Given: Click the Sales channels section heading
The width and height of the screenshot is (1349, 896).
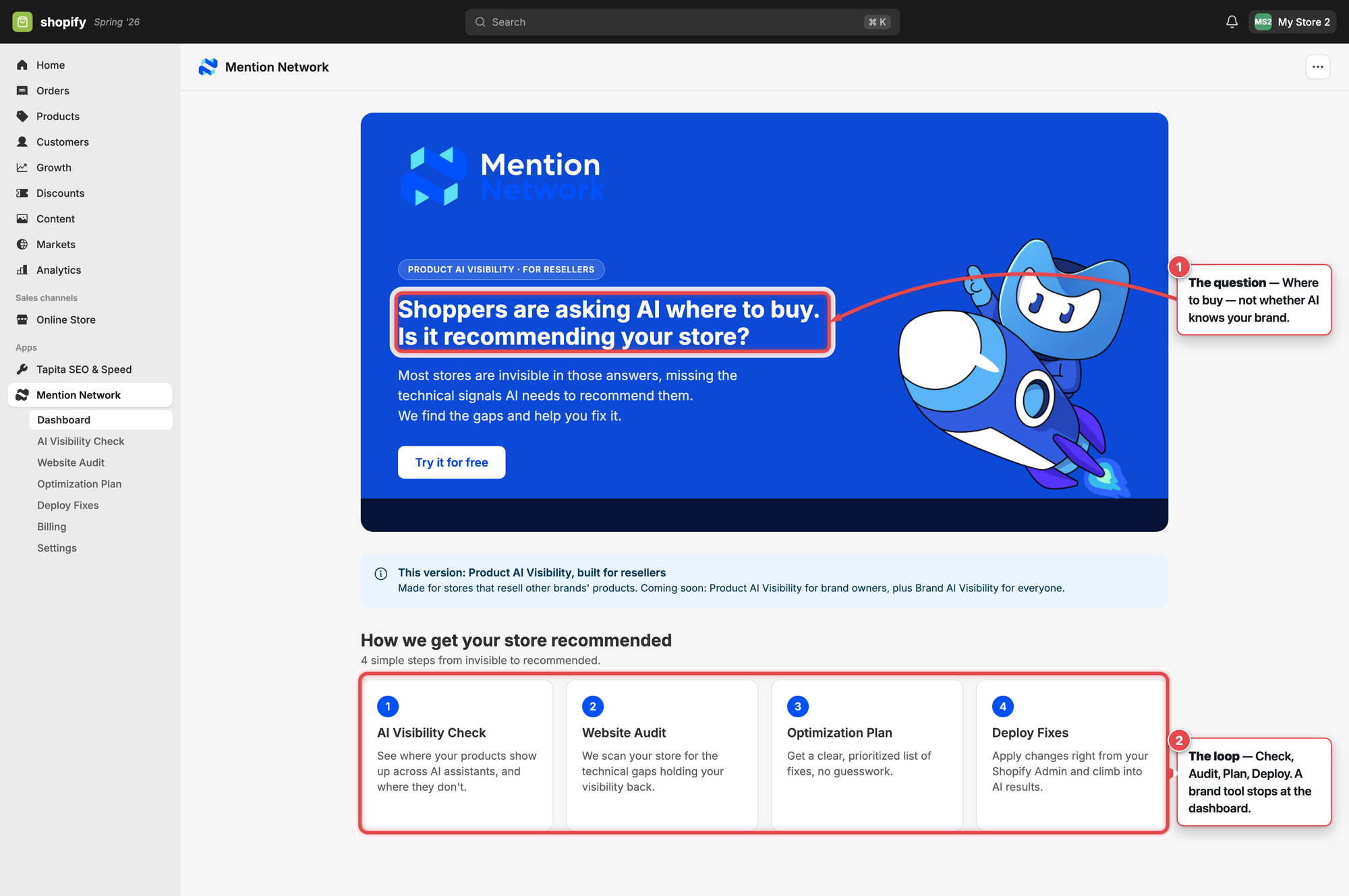Looking at the screenshot, I should [47, 297].
